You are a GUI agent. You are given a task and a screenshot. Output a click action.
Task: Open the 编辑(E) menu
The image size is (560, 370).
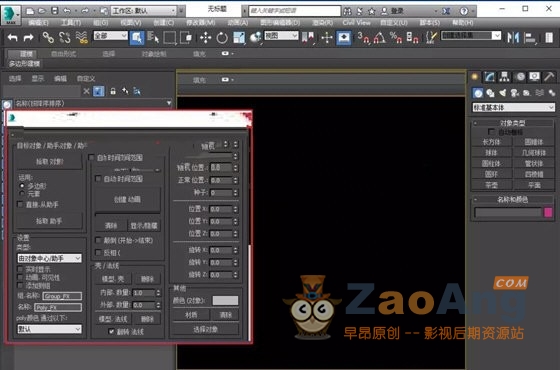(x=38, y=22)
